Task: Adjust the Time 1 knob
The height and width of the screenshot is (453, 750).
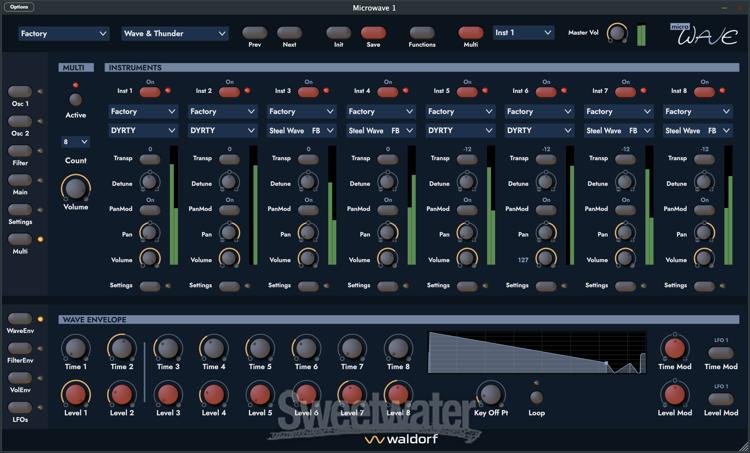Action: pos(76,348)
